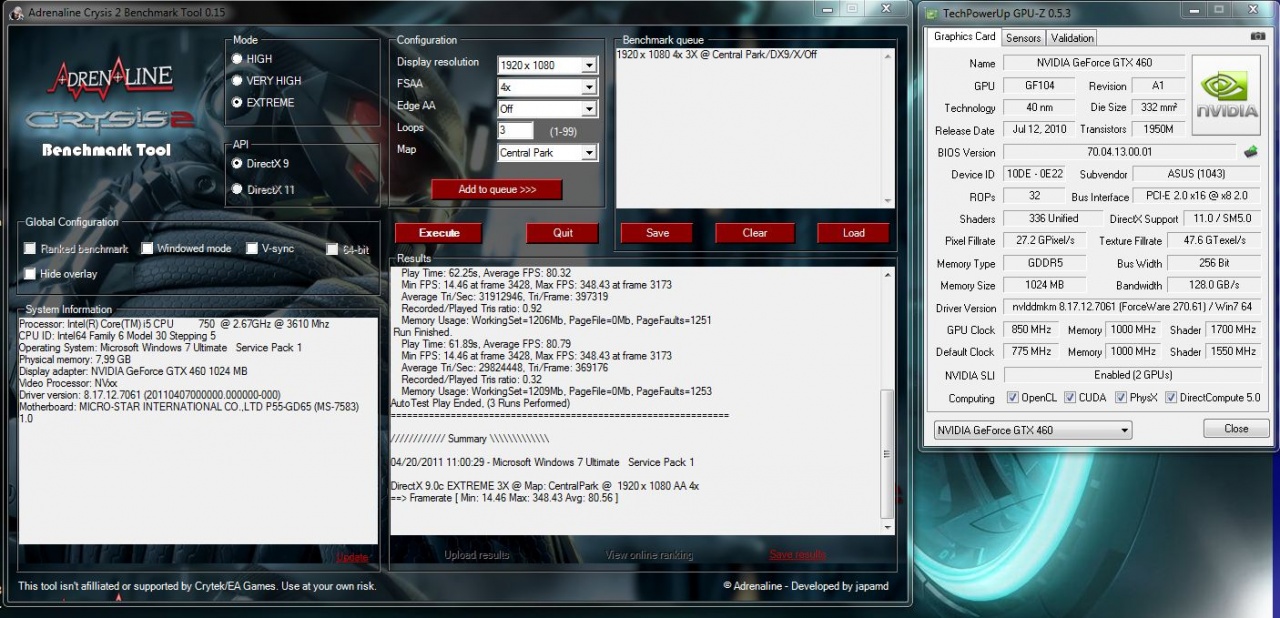The image size is (1280, 618).
Task: Click Add to queue button
Action: pos(497,189)
